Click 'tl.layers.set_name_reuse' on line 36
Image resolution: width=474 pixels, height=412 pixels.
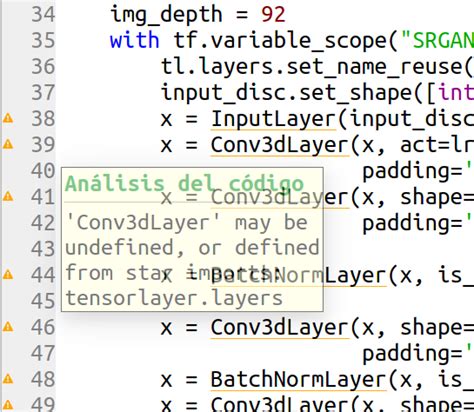[x=312, y=67]
